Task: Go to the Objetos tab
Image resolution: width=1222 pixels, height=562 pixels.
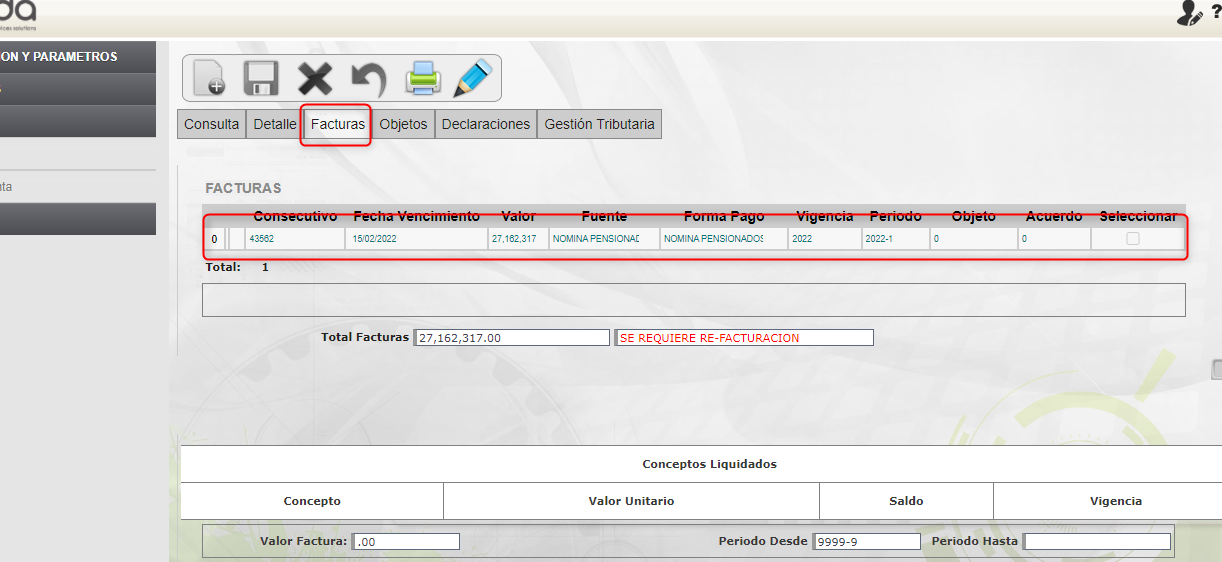Action: (x=403, y=124)
